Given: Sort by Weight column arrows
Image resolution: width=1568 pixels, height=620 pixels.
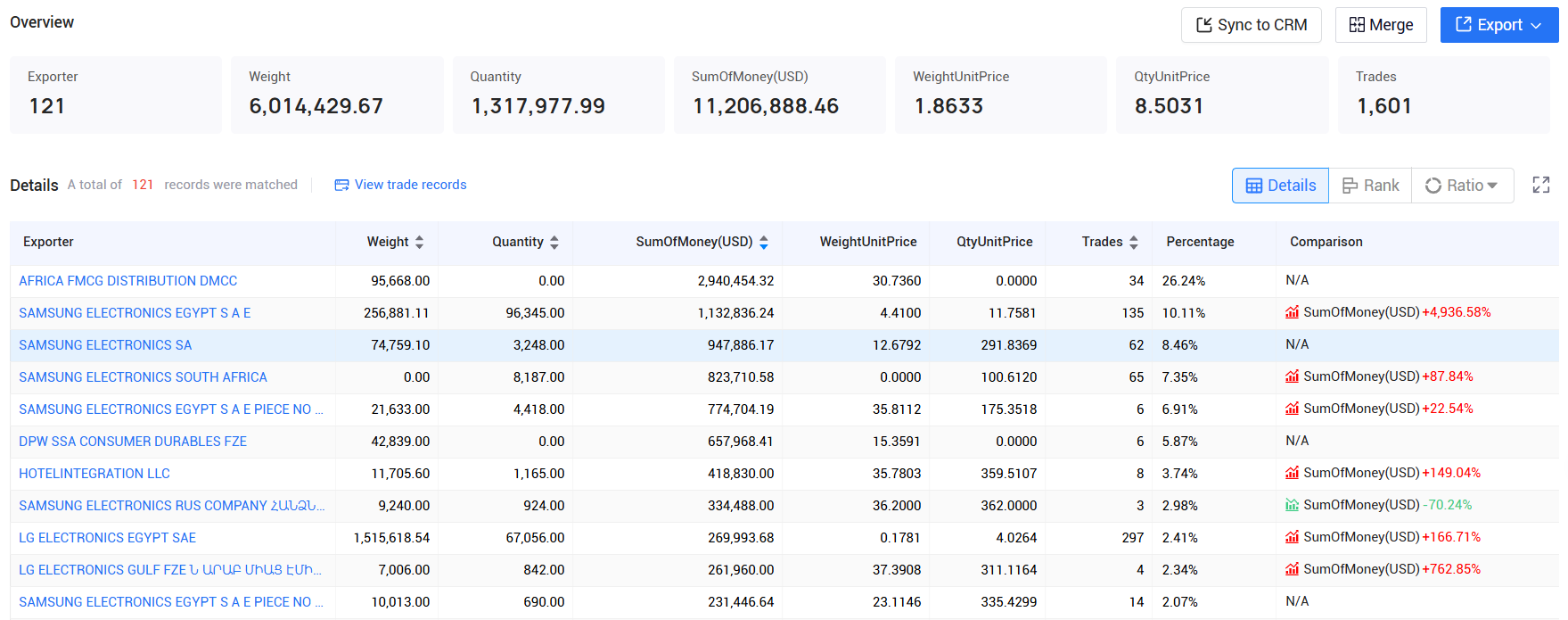Looking at the screenshot, I should [x=419, y=242].
